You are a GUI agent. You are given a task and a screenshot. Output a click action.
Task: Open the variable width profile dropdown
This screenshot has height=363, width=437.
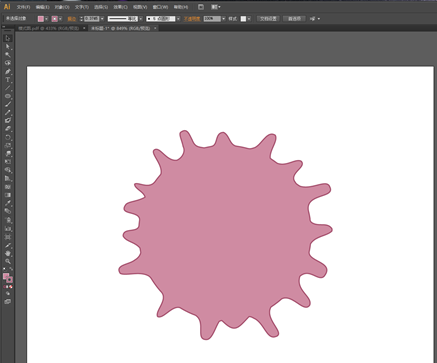140,19
